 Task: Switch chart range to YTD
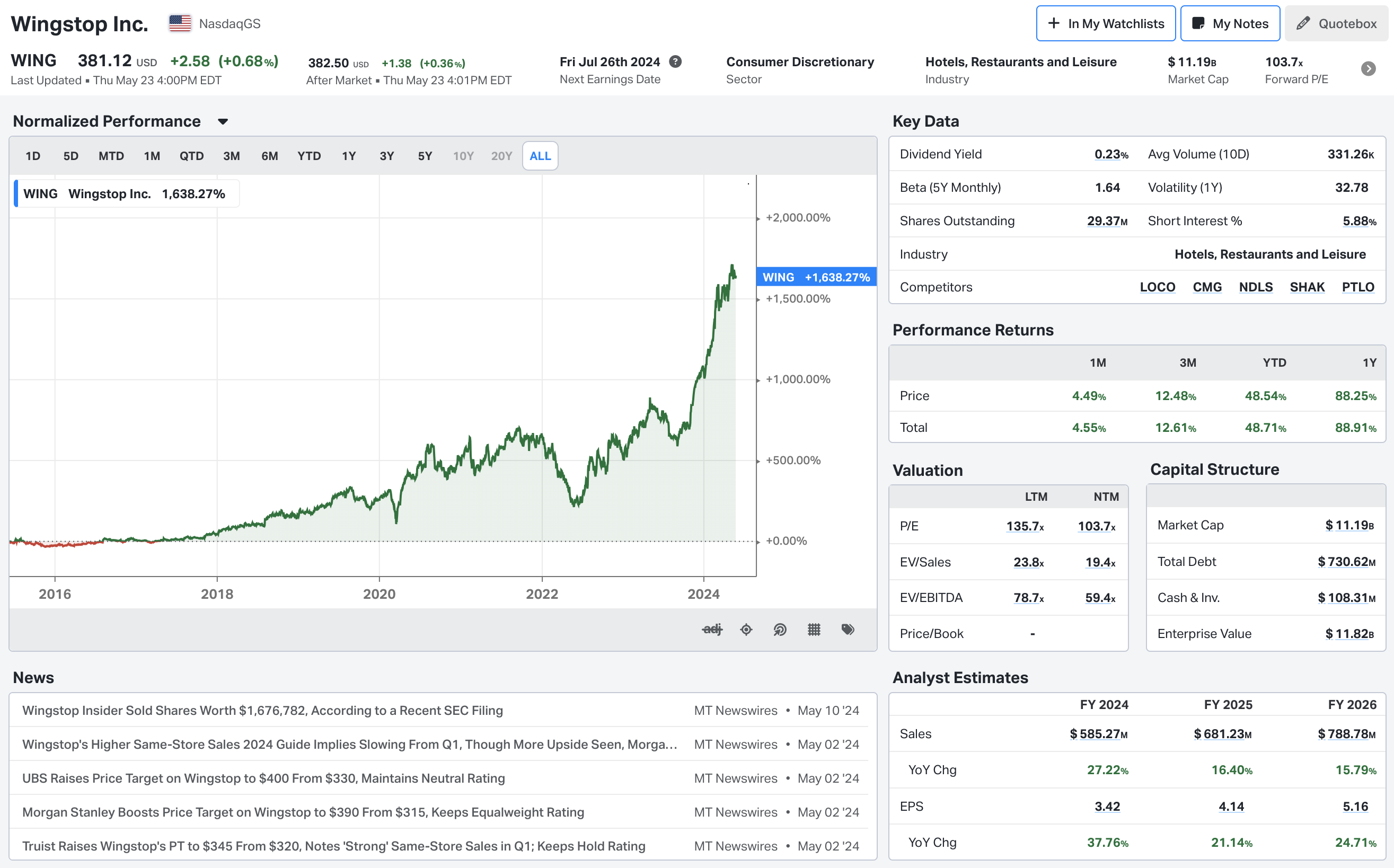pyautogui.click(x=309, y=156)
